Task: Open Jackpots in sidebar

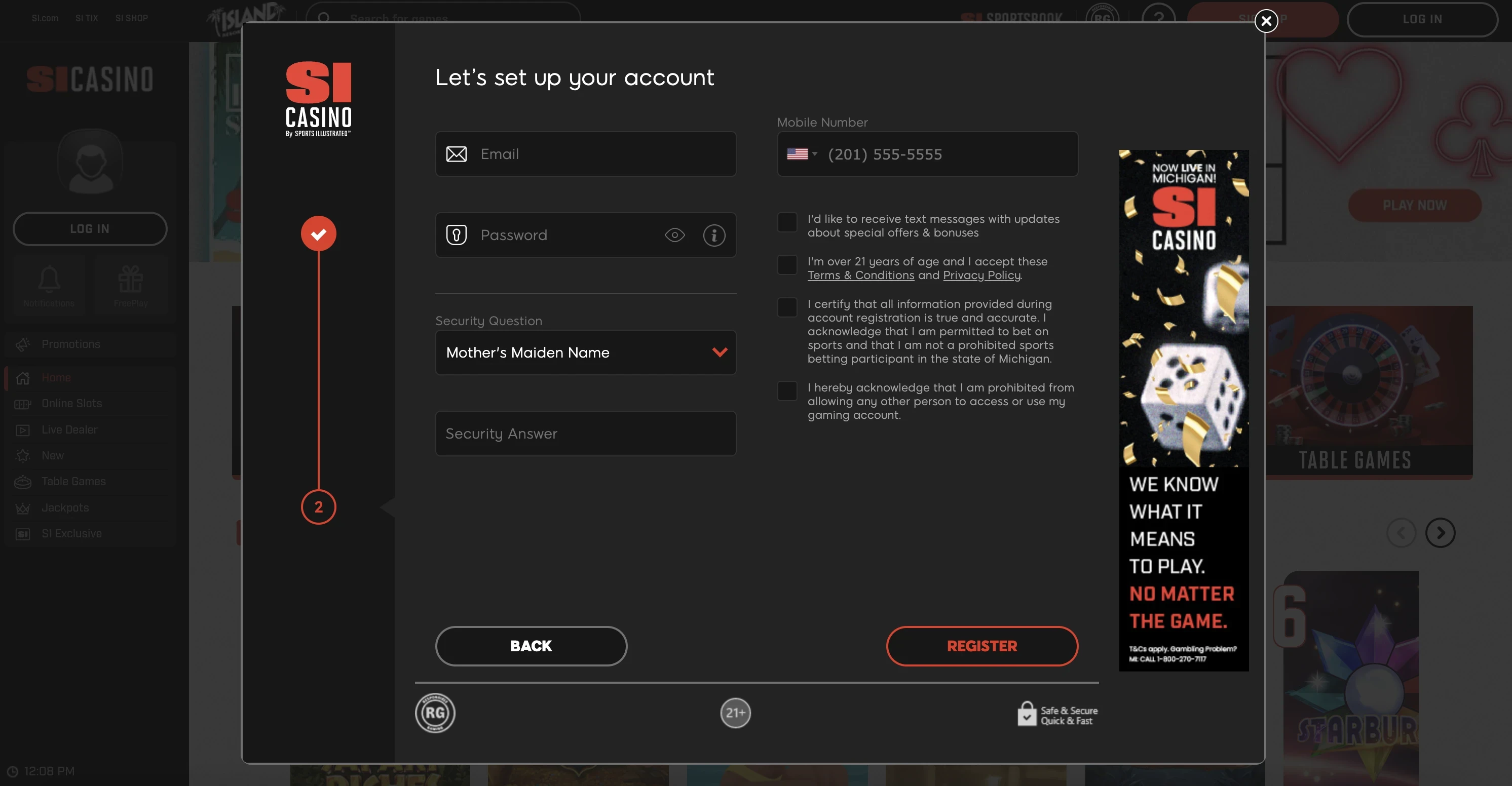Action: pyautogui.click(x=90, y=508)
